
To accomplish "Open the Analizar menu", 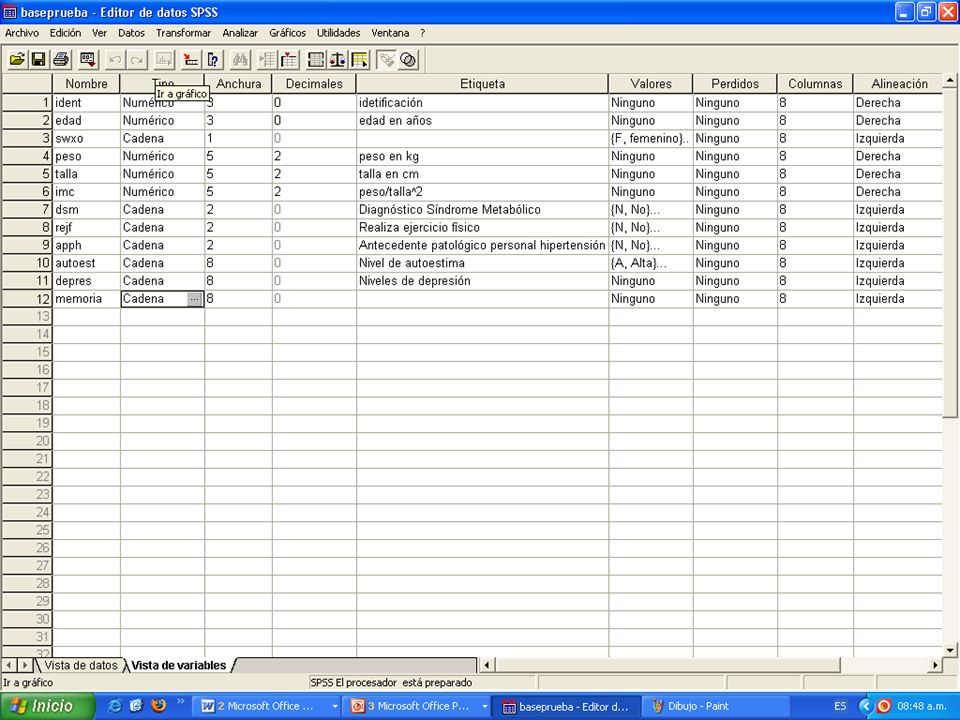I will click(240, 33).
